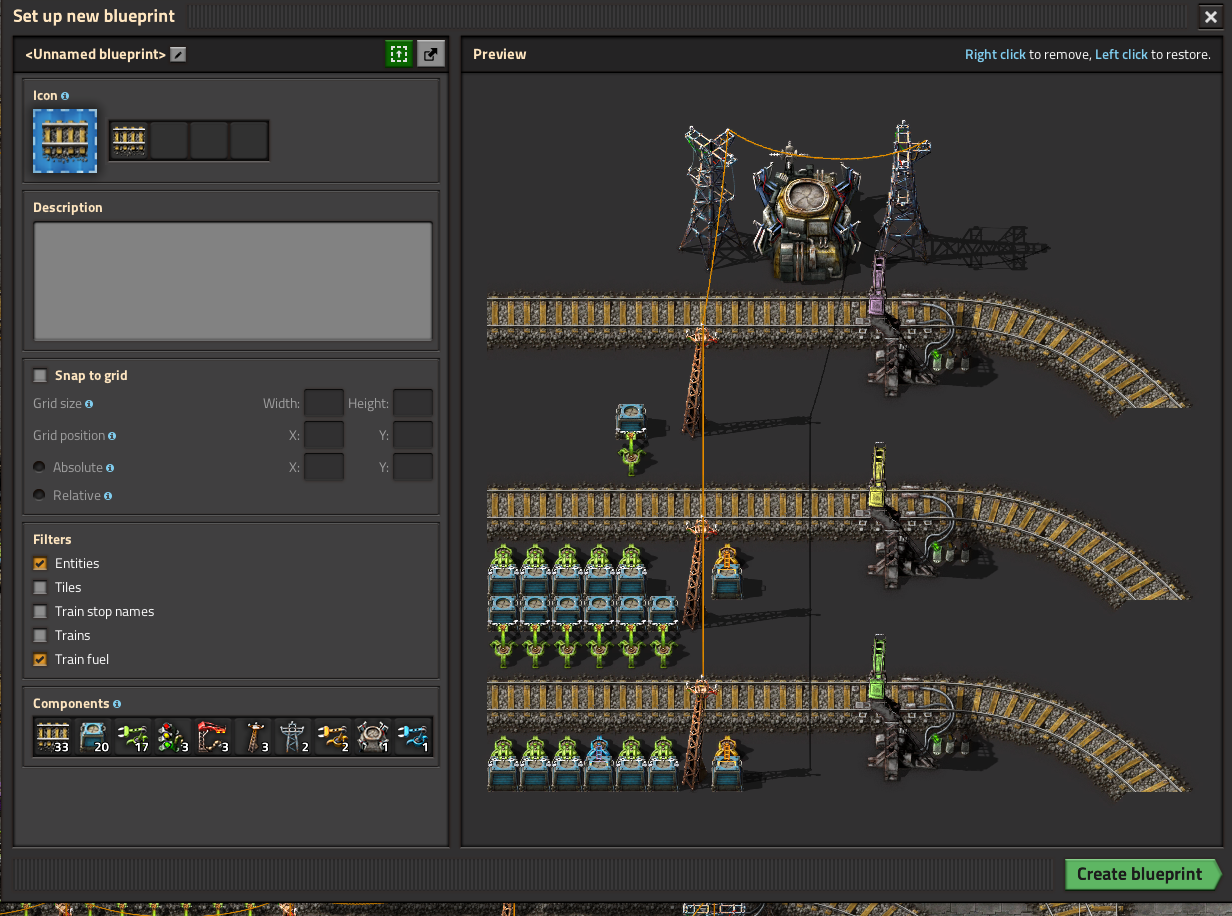Viewport: 1232px width, 916px height.
Task: Click the green select new contents button
Action: pyautogui.click(x=399, y=54)
